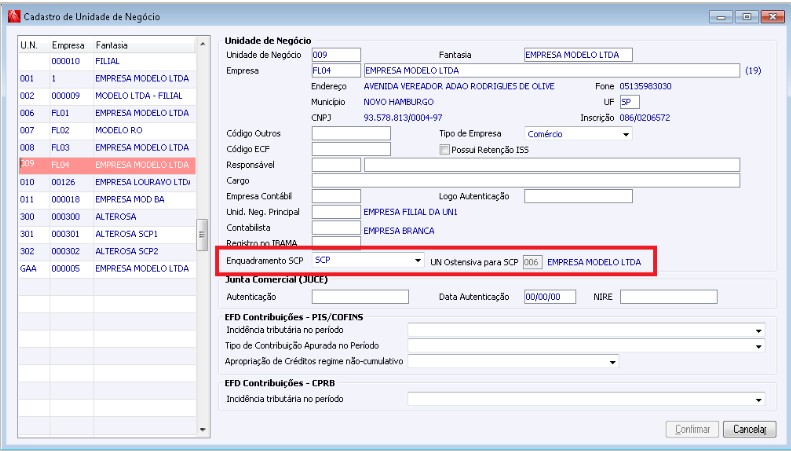791x451 pixels.
Task: Click the Empresa code field FL04
Action: click(336, 71)
